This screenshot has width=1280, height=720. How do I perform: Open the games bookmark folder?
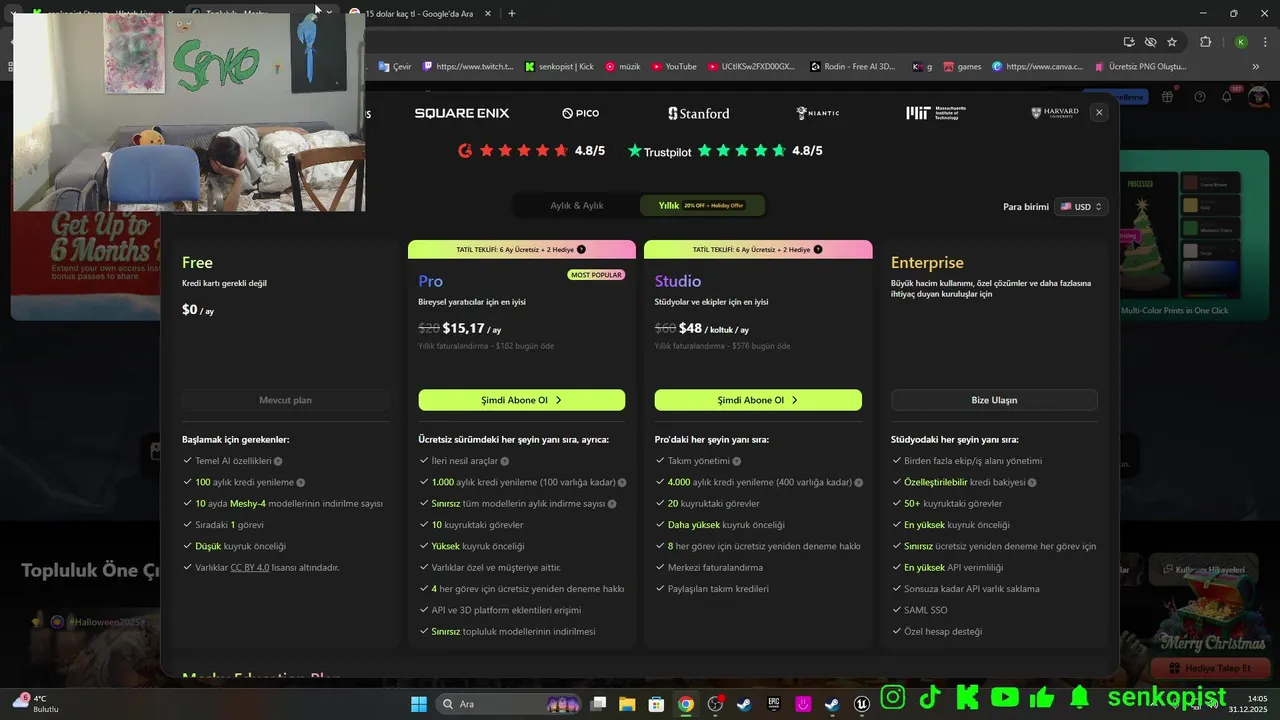962,67
